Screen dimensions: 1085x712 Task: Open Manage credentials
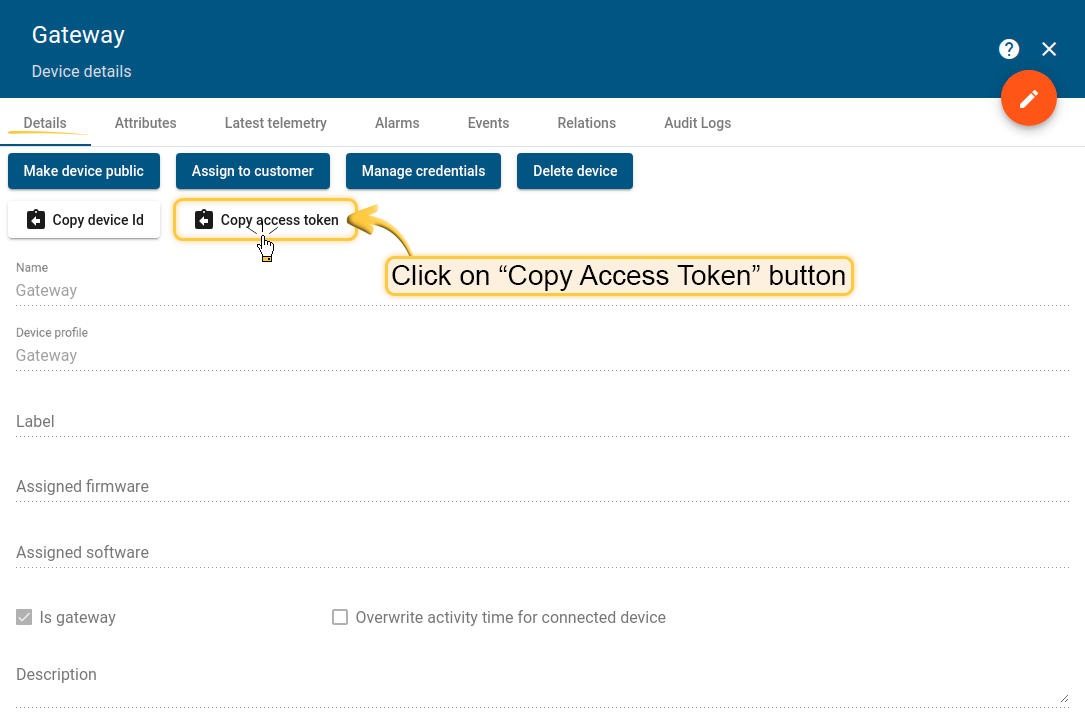(423, 171)
